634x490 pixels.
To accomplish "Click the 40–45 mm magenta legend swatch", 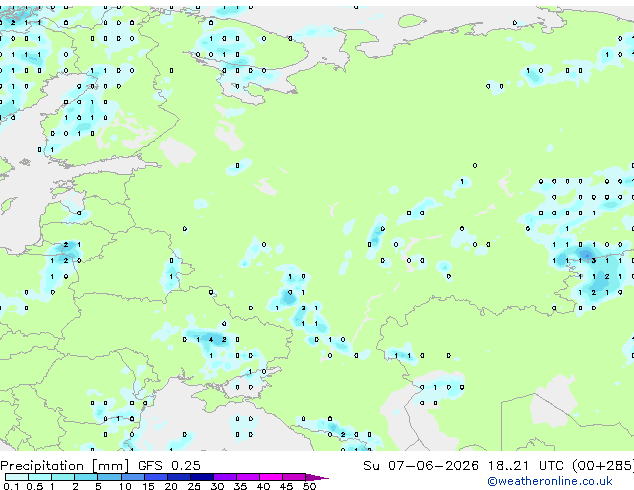I will (271, 477).
